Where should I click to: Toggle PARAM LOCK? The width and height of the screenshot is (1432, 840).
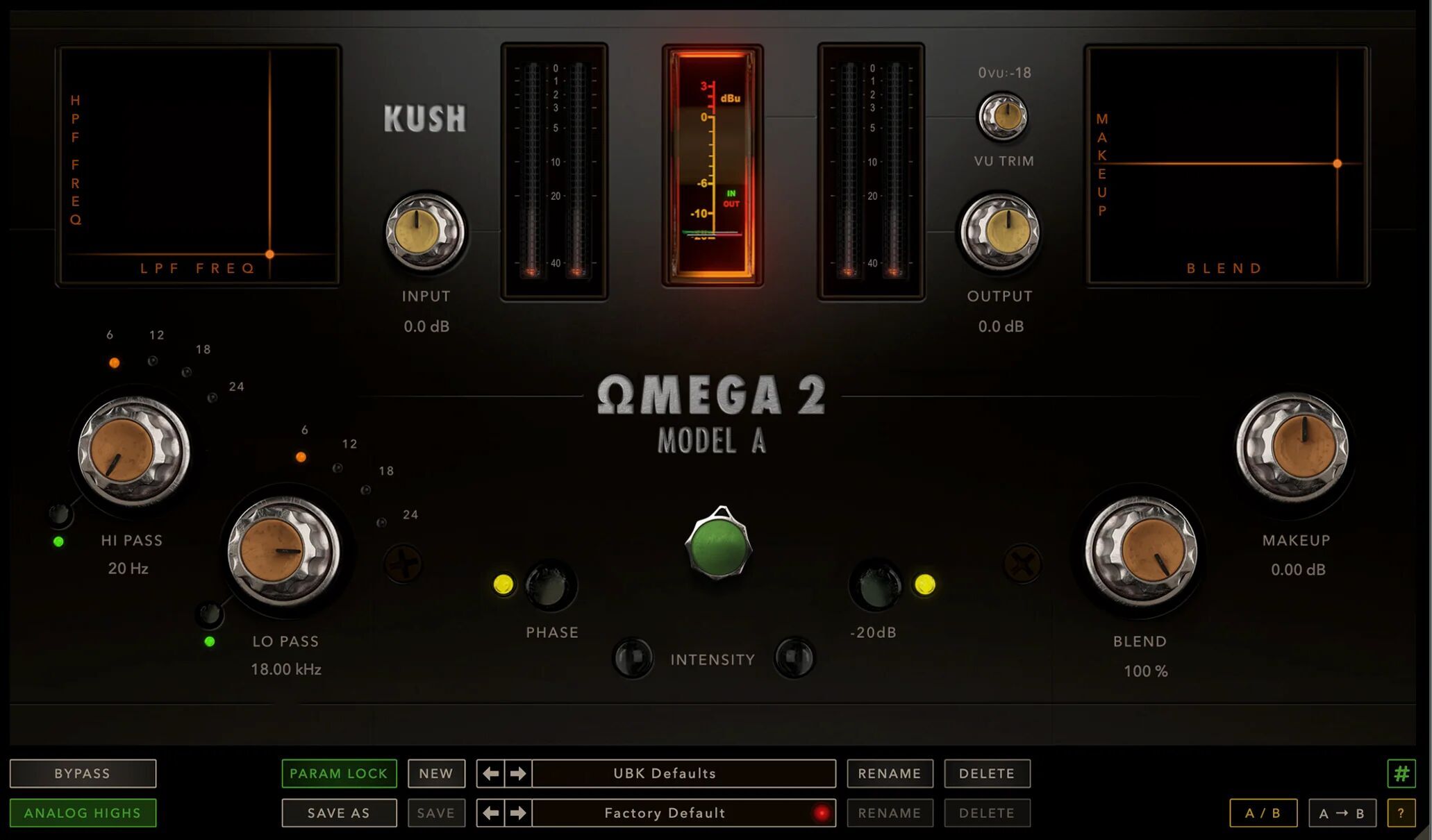[339, 773]
